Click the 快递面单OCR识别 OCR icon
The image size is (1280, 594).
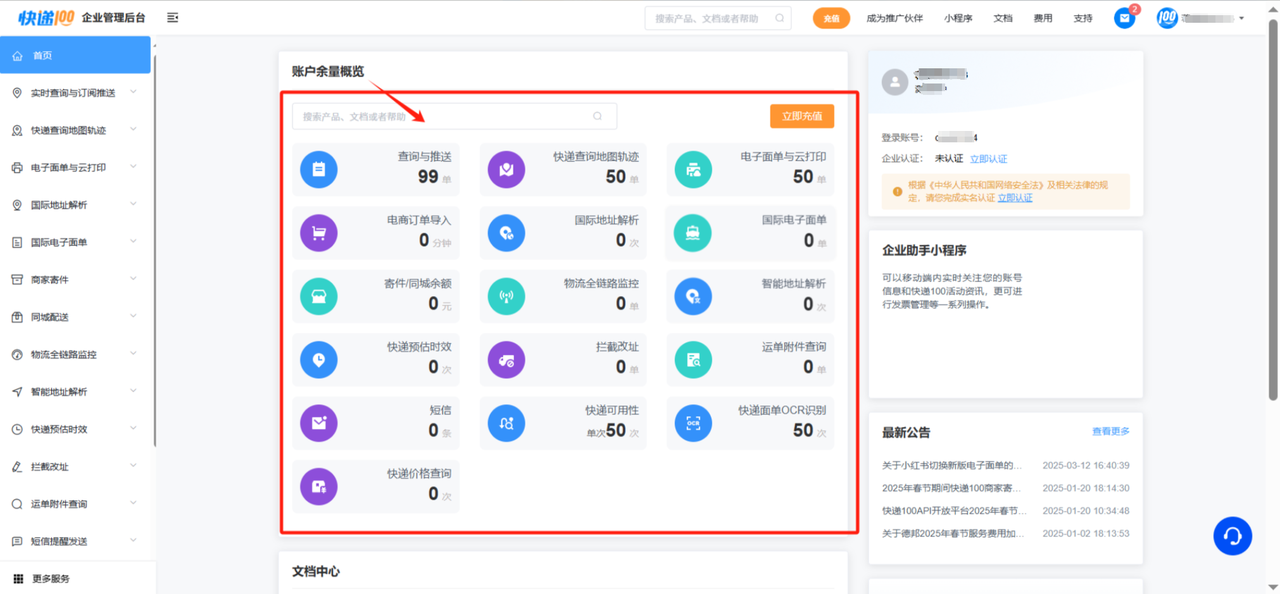pos(693,423)
